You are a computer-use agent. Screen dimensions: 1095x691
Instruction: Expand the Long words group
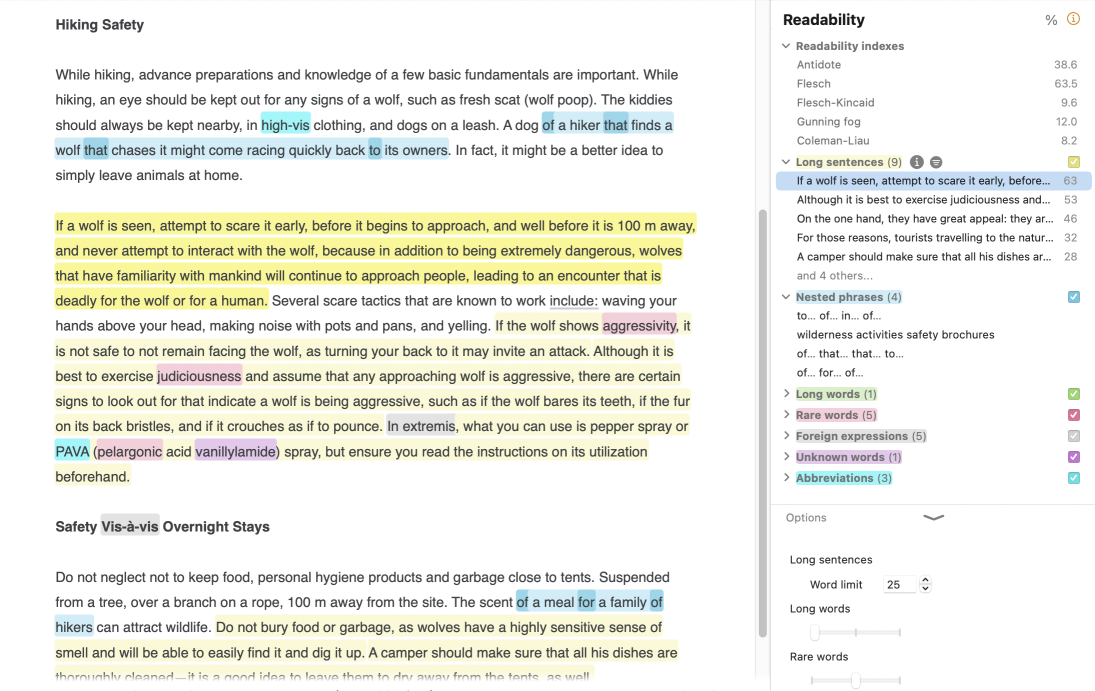(786, 394)
